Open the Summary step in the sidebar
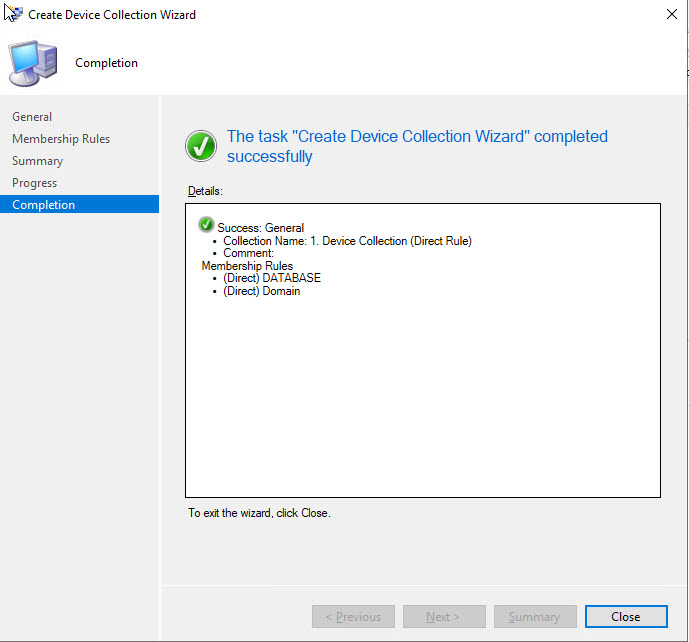 [37, 161]
